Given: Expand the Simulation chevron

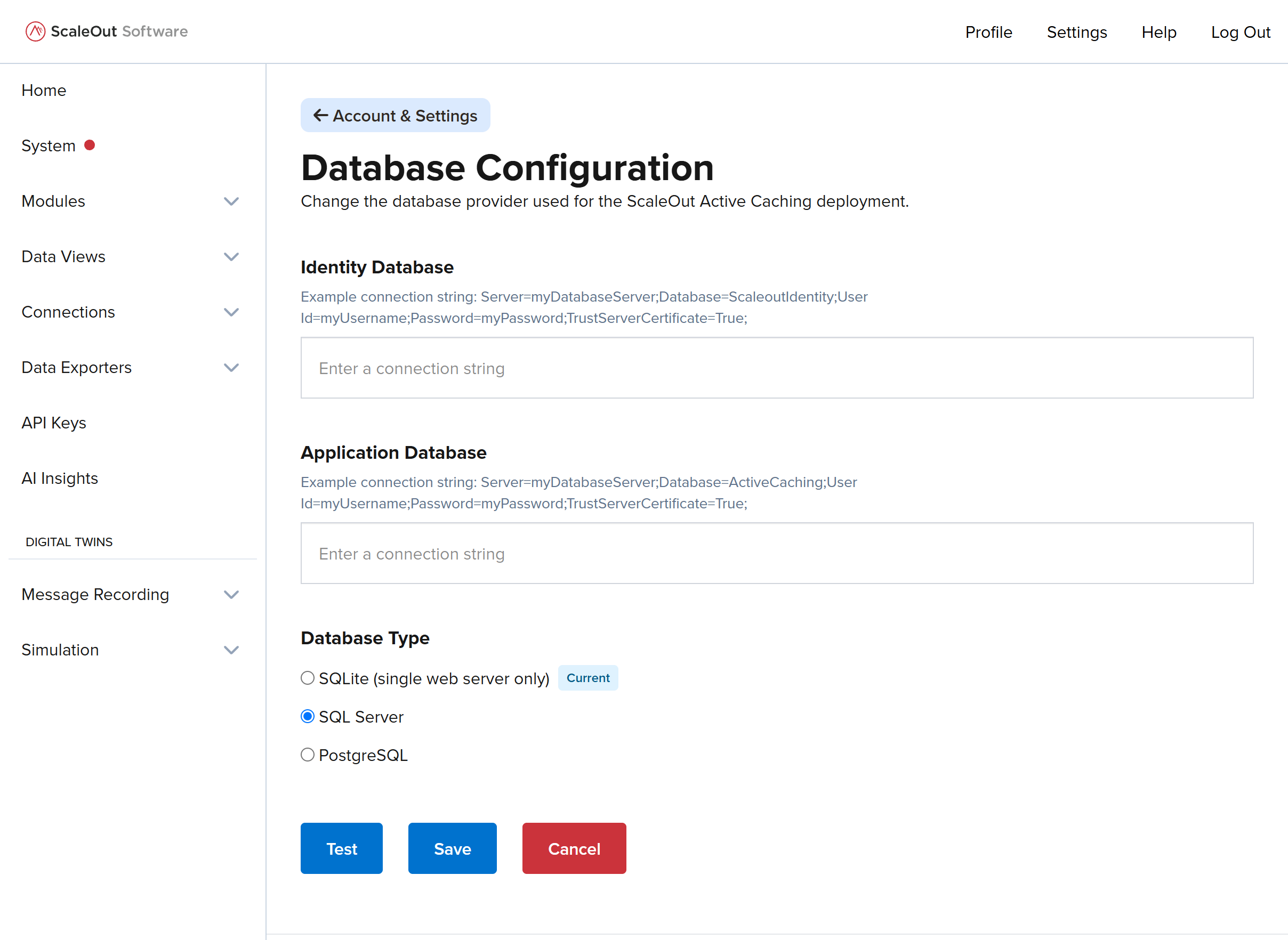Looking at the screenshot, I should tap(231, 650).
